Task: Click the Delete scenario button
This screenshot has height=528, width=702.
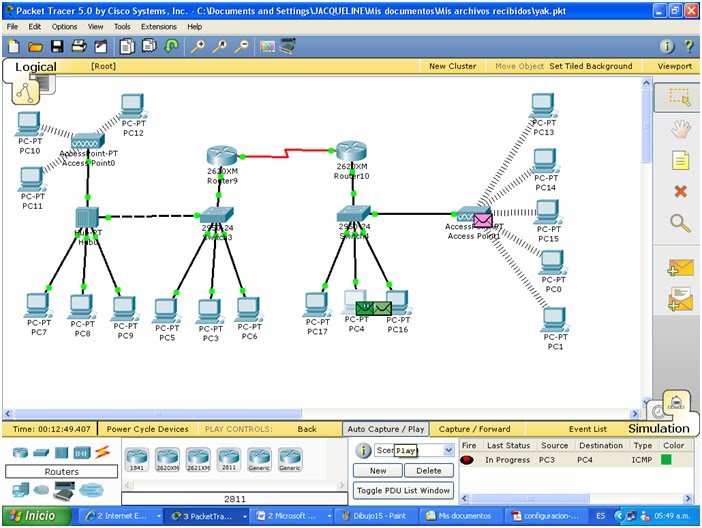Action: (x=428, y=471)
